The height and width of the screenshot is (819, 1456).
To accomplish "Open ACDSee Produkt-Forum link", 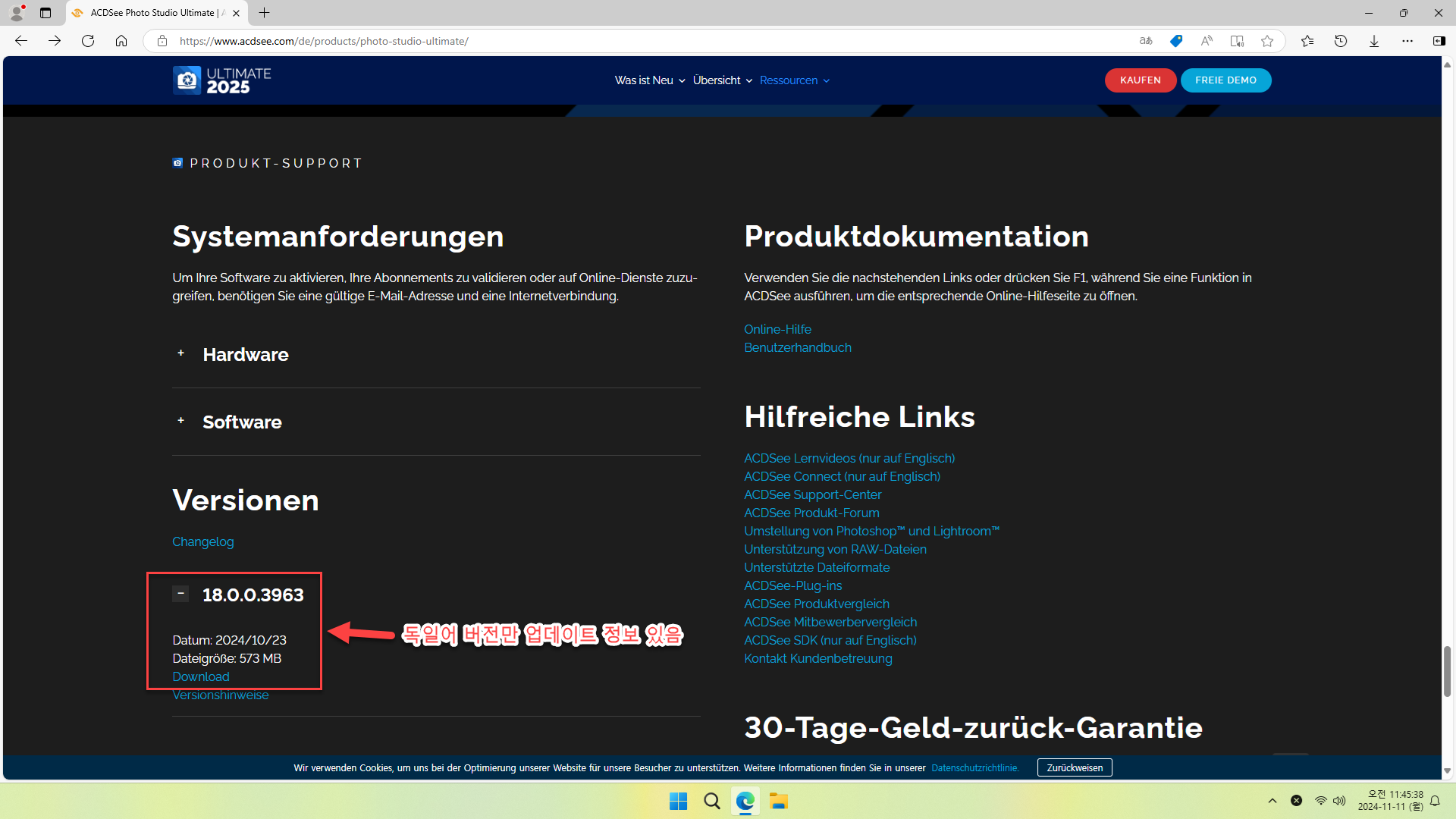I will coord(811,513).
